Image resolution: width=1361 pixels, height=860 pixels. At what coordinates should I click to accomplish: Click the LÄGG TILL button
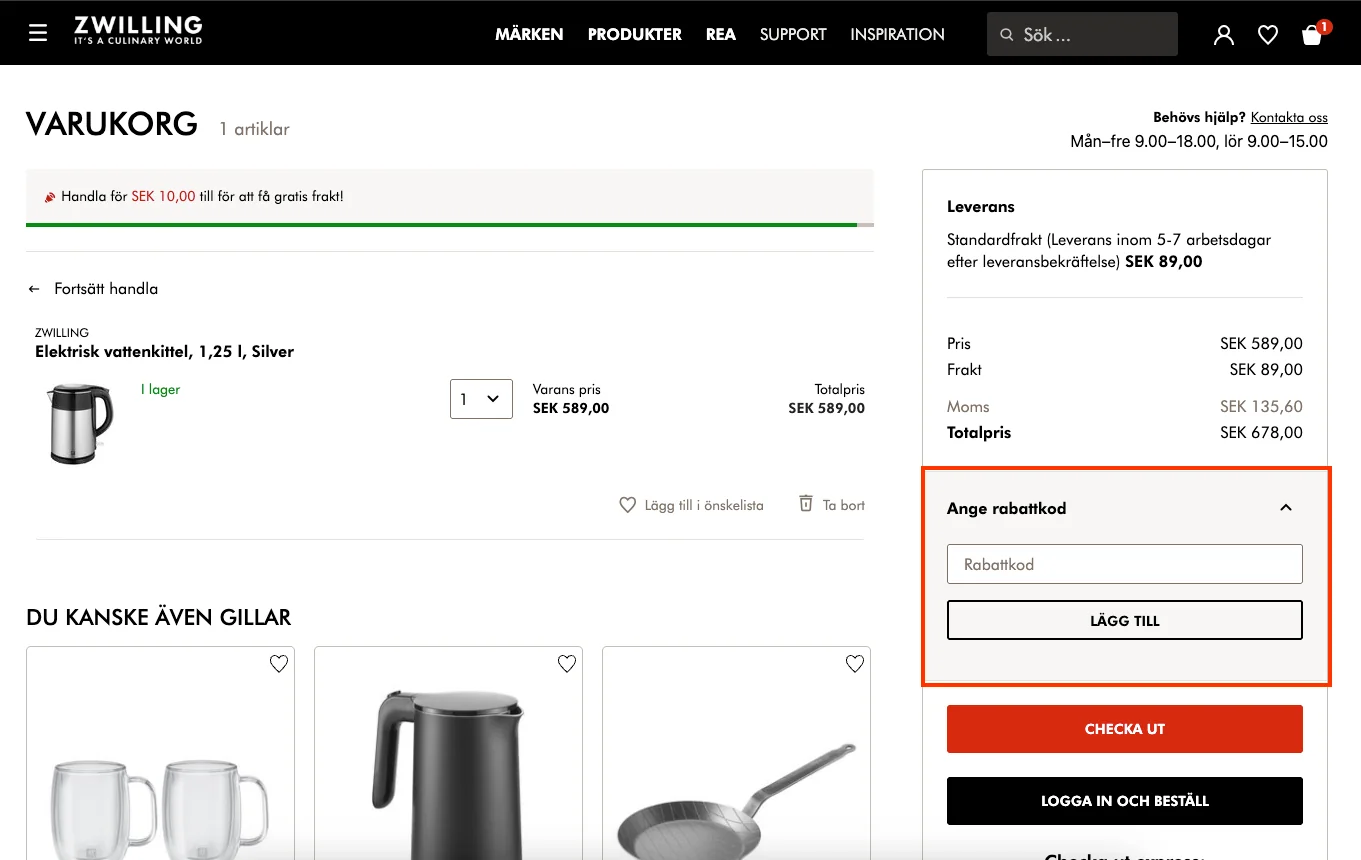1125,620
